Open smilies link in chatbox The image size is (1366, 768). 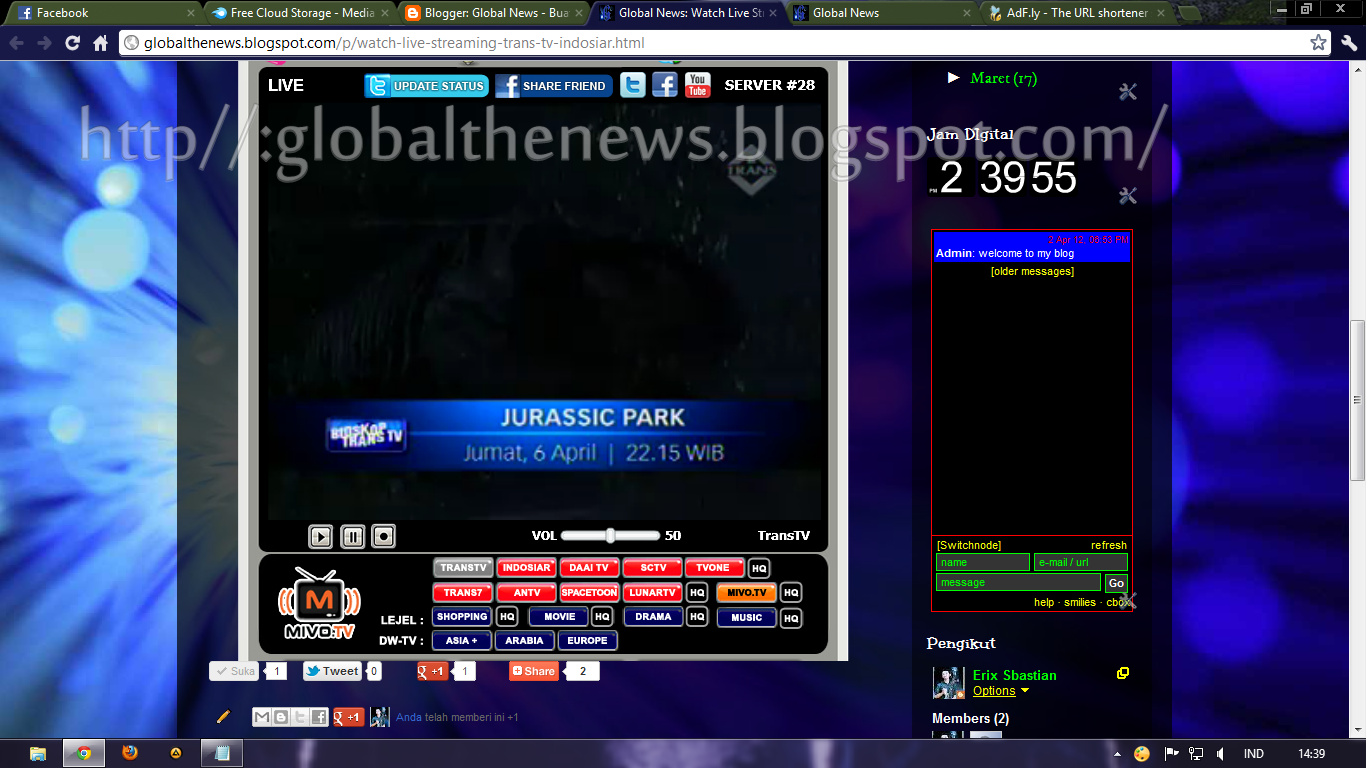point(1080,603)
